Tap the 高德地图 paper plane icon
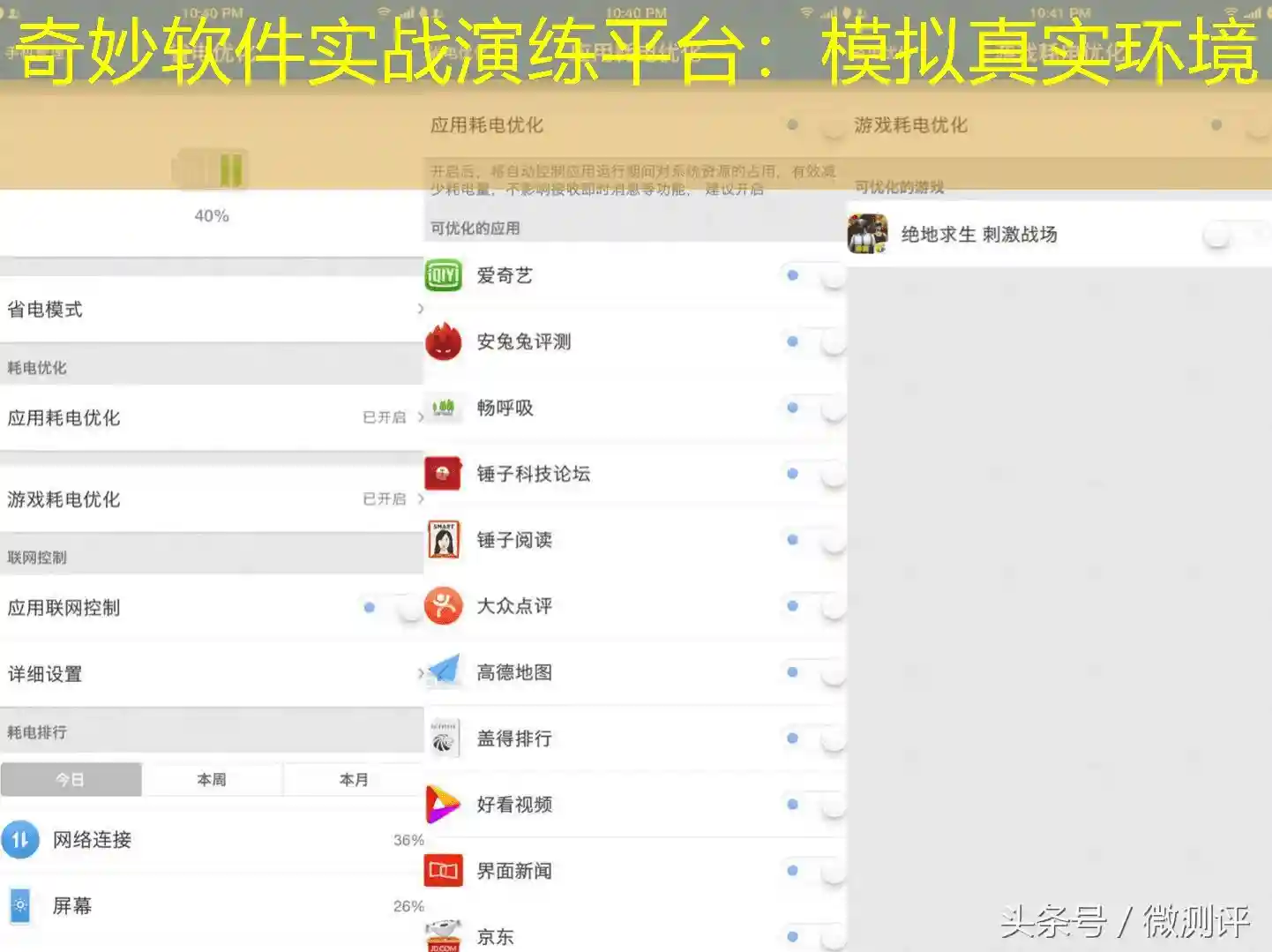Viewport: 1272px width, 952px height. click(444, 671)
